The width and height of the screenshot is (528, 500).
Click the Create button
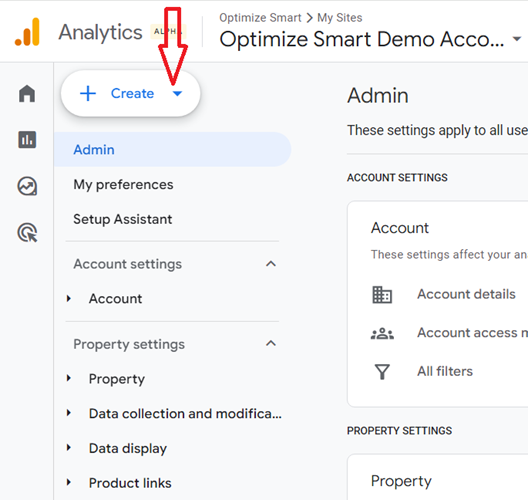(x=130, y=93)
